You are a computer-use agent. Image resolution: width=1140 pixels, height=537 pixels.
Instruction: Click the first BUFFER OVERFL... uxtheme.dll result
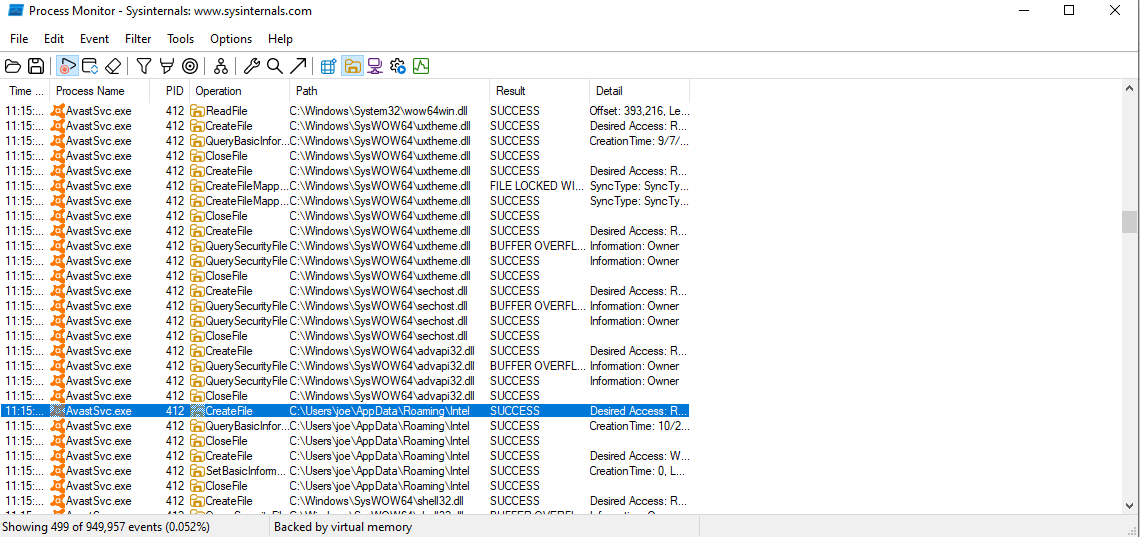tap(537, 246)
